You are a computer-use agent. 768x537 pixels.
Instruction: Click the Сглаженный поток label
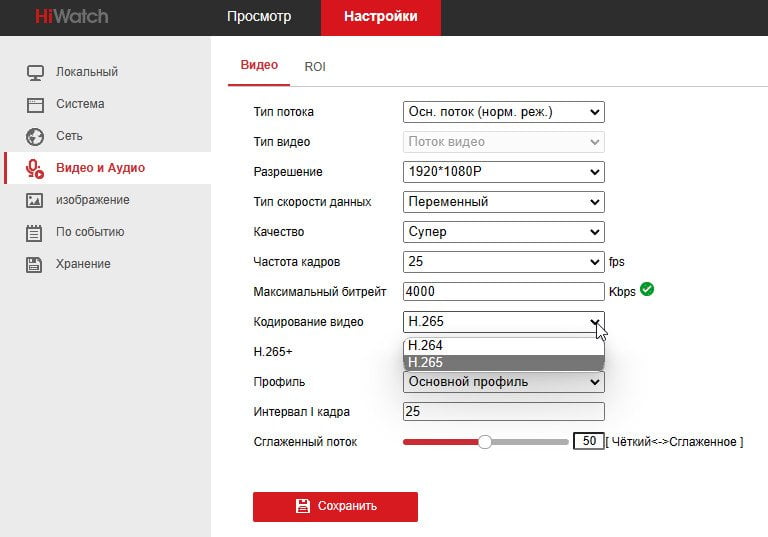coord(305,442)
